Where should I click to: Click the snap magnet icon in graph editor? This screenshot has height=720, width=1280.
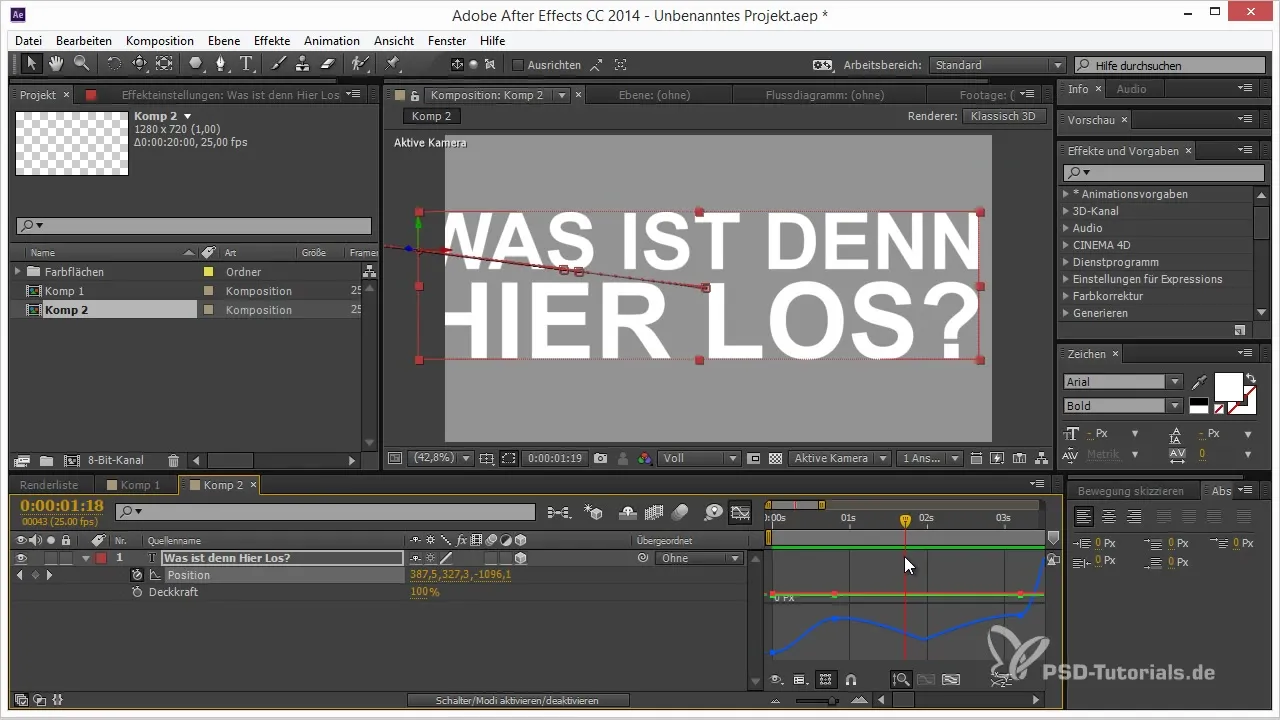coord(851,679)
